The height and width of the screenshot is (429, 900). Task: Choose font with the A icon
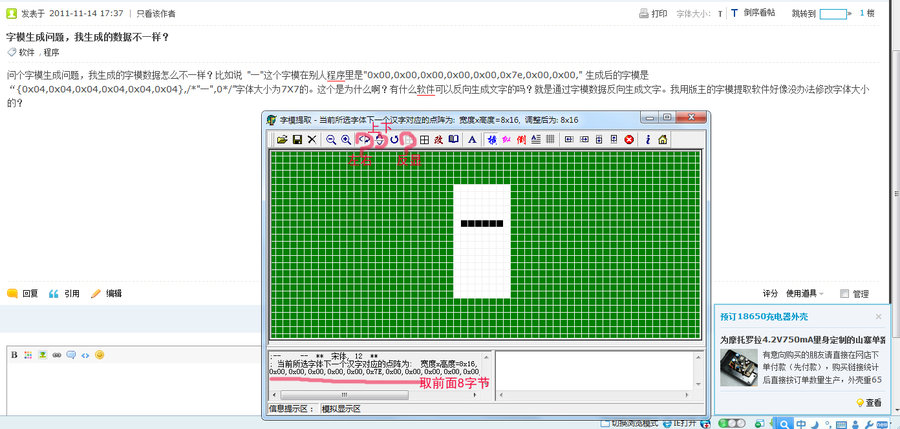click(x=472, y=140)
